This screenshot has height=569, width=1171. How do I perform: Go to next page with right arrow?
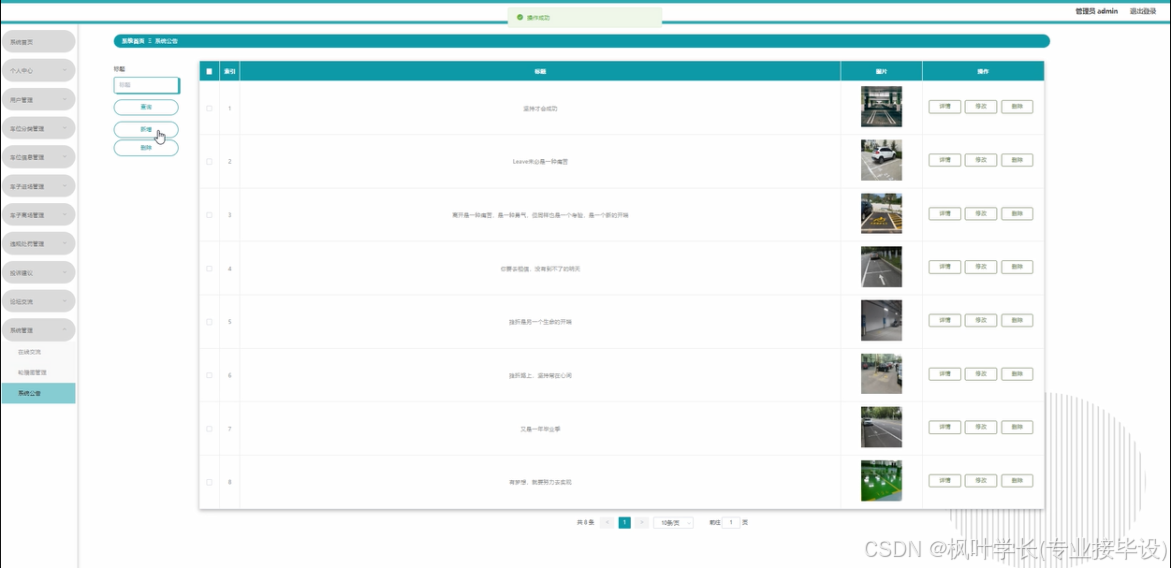point(642,523)
